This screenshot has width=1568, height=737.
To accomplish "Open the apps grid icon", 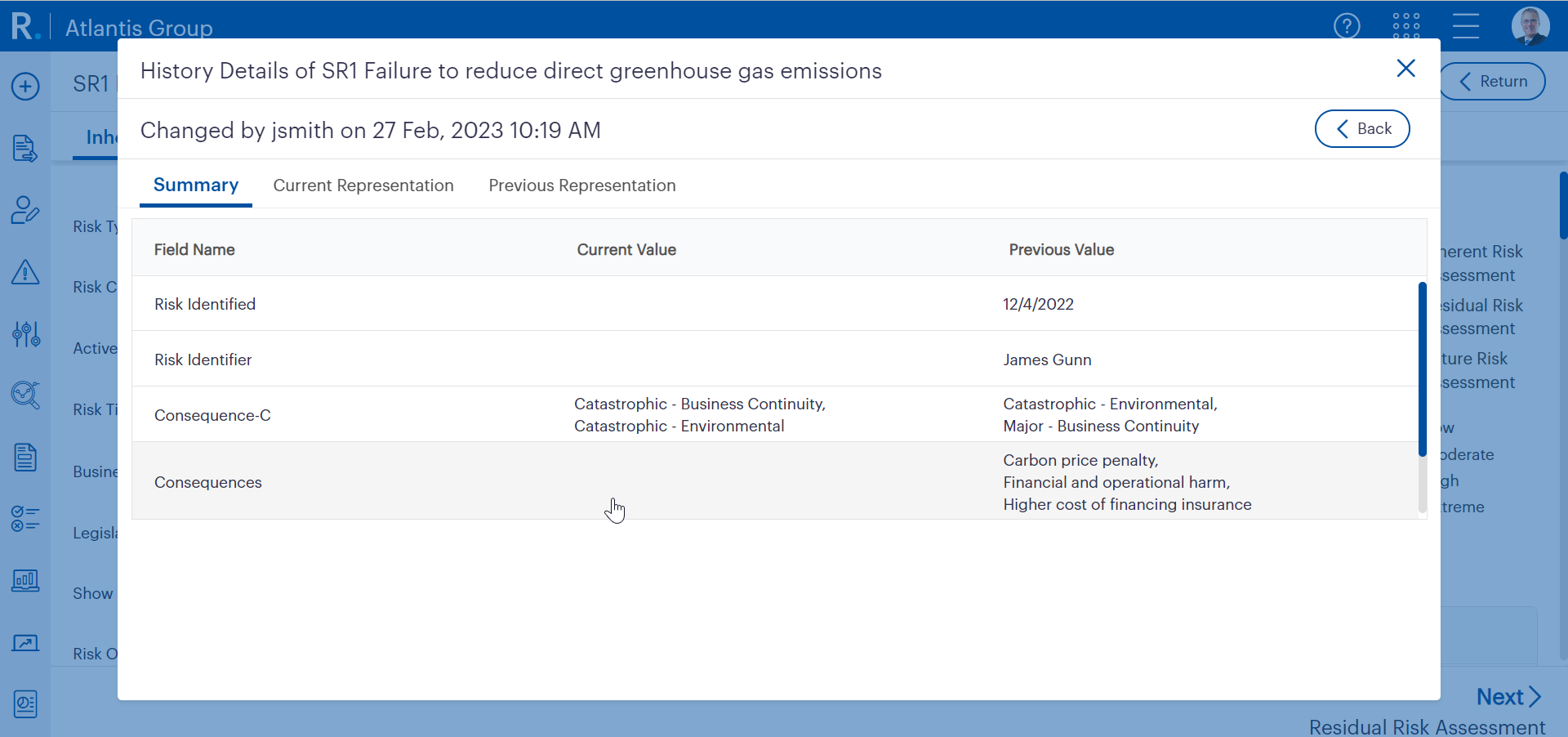I will coord(1406,26).
